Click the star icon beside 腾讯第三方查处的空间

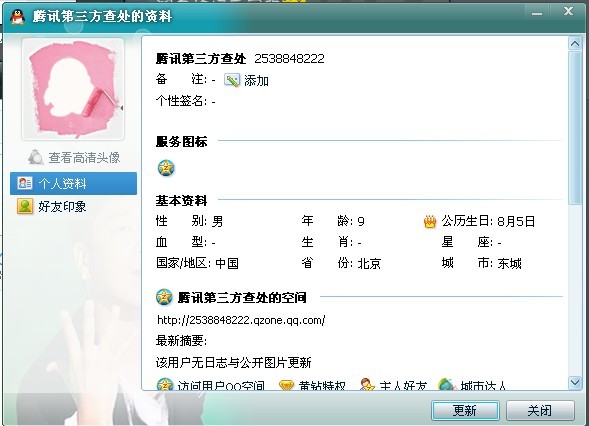point(164,298)
